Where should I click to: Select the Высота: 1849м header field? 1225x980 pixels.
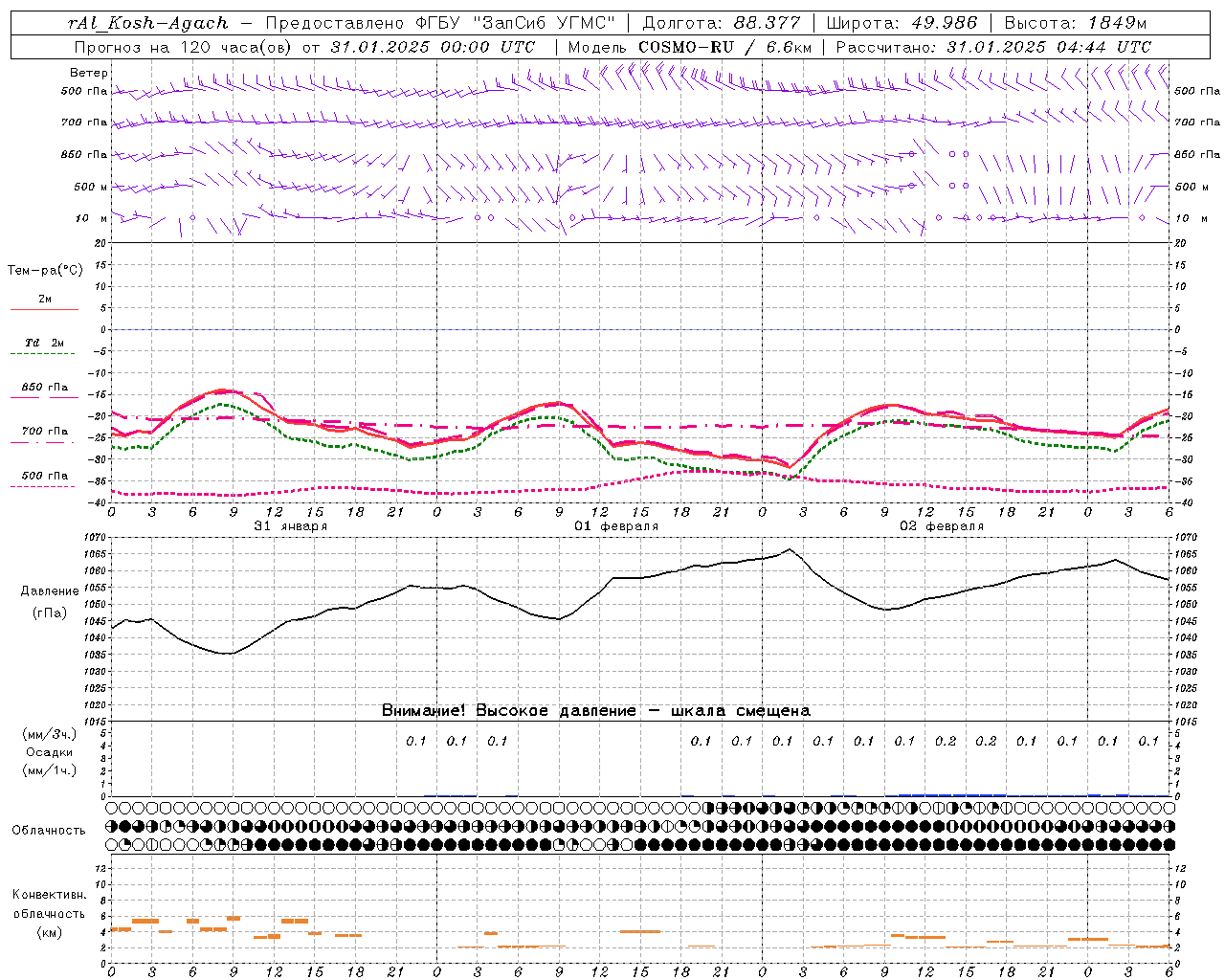click(x=1074, y=23)
